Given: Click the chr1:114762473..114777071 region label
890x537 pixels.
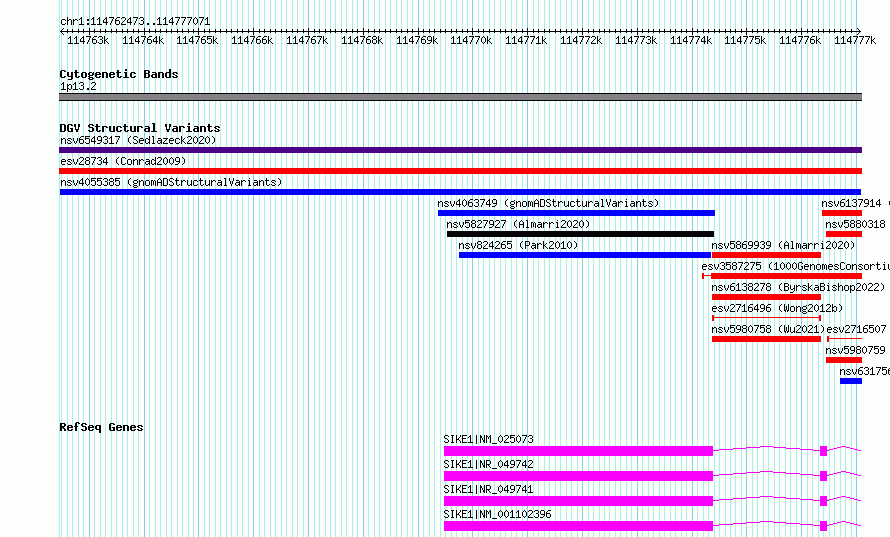Looking at the screenshot, I should 135,22.
